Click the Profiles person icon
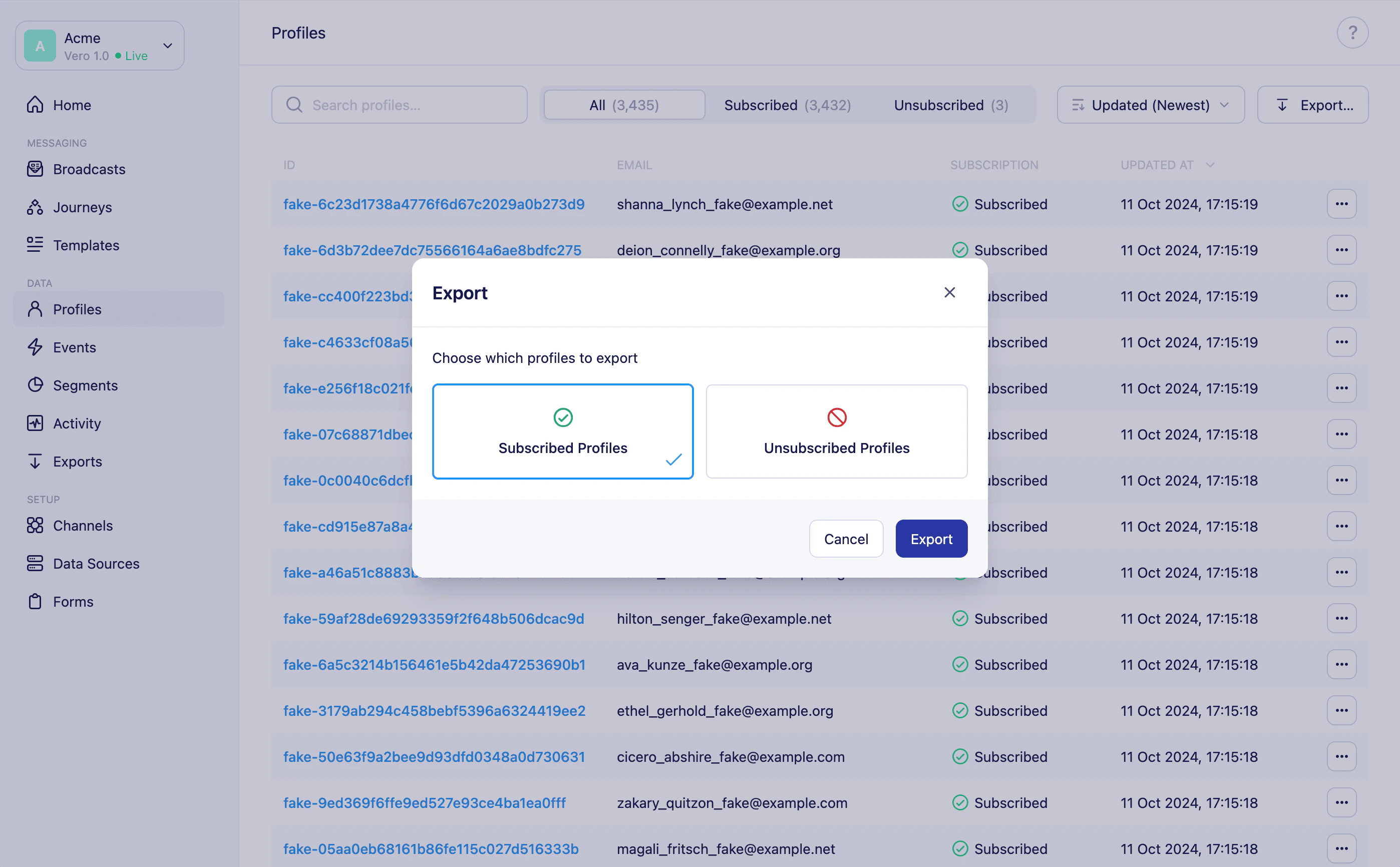 coord(35,309)
